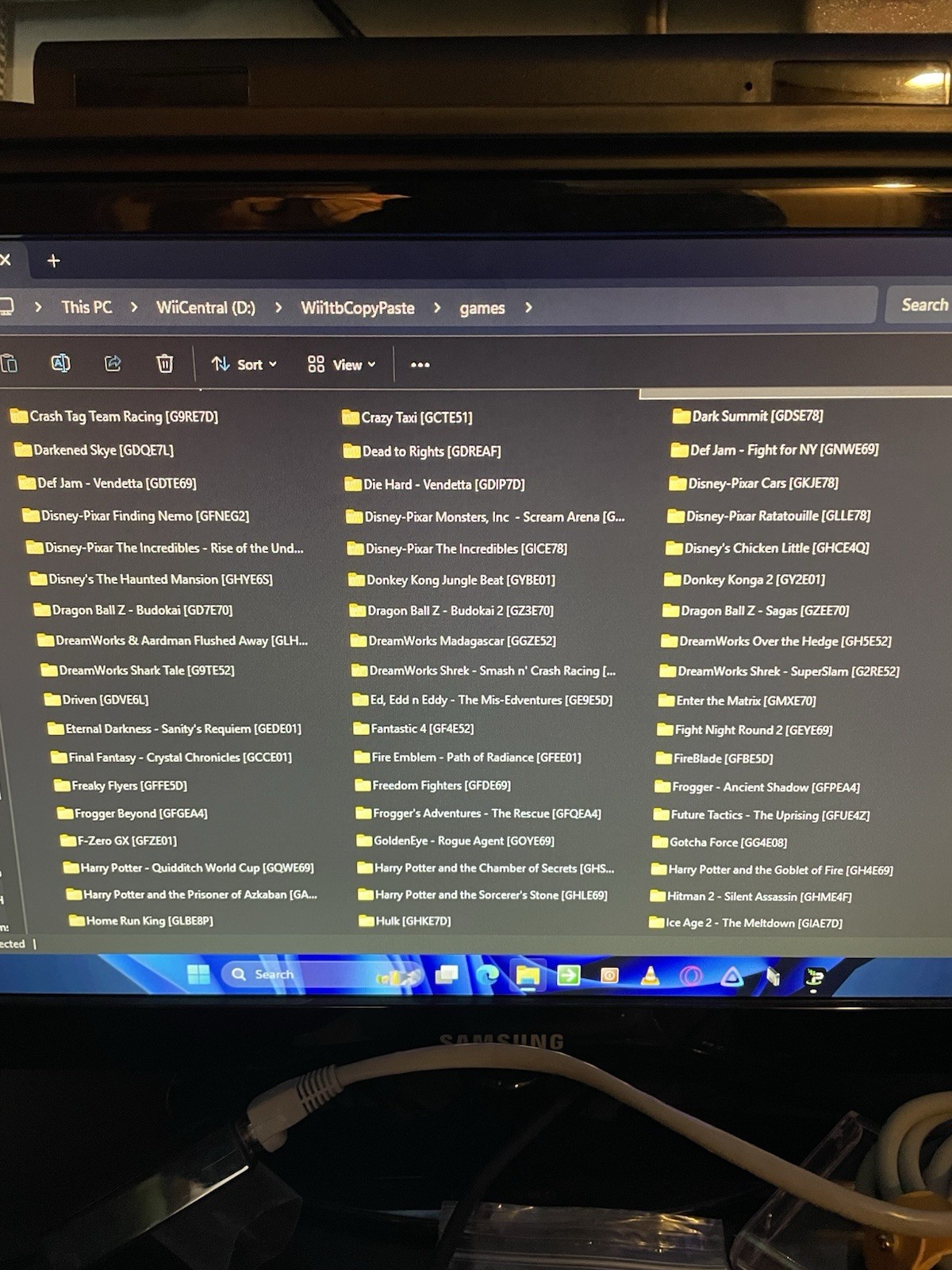Select Disney-Pixar Cars [GKJE78] folder
This screenshot has height=1270, width=952.
pyautogui.click(x=754, y=483)
